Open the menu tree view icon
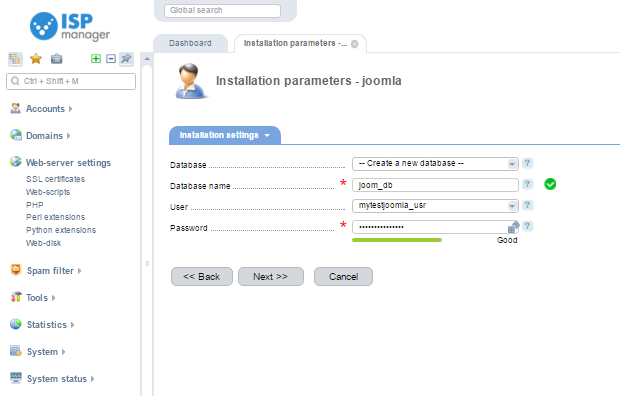Screen dimensions: 620x396 click(15, 59)
